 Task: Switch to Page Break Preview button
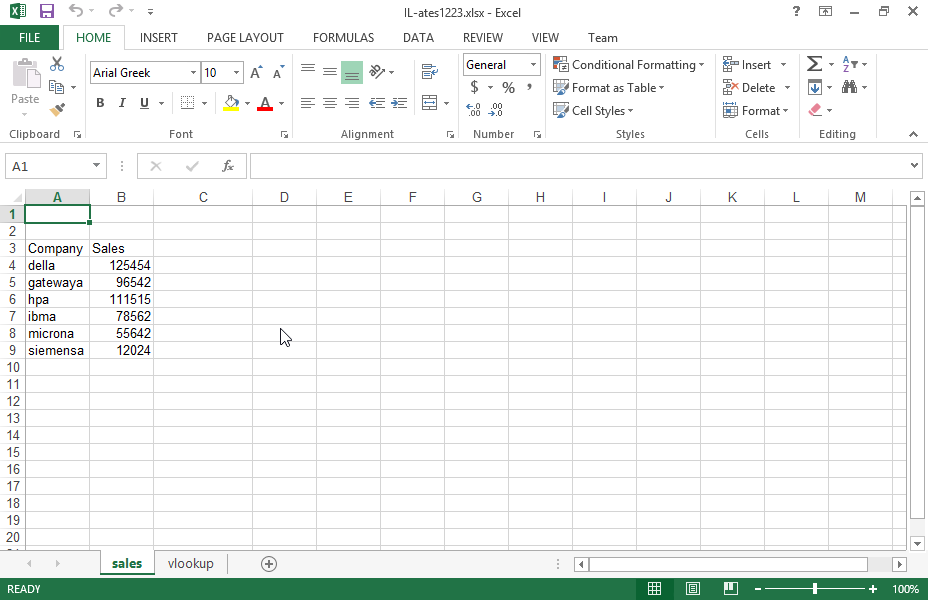pyautogui.click(x=730, y=588)
